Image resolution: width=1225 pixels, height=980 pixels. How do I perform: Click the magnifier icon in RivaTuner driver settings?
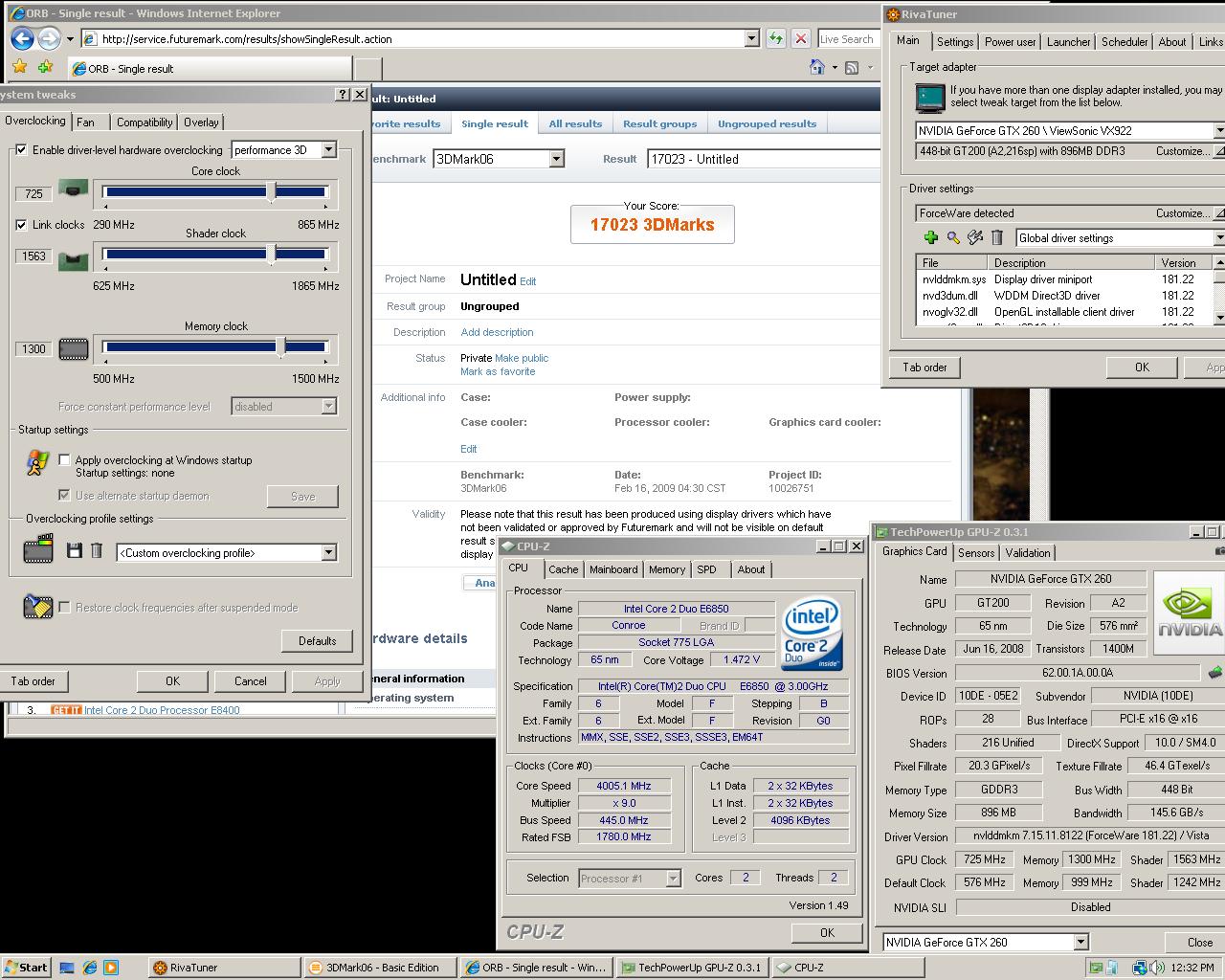coord(953,237)
